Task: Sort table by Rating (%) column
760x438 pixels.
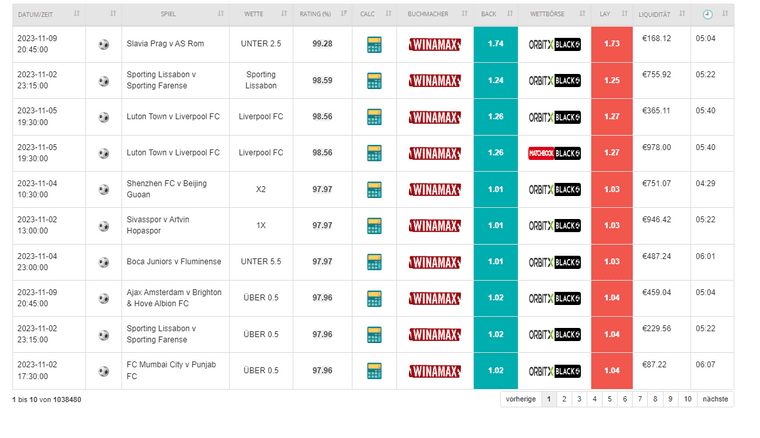Action: 321,15
